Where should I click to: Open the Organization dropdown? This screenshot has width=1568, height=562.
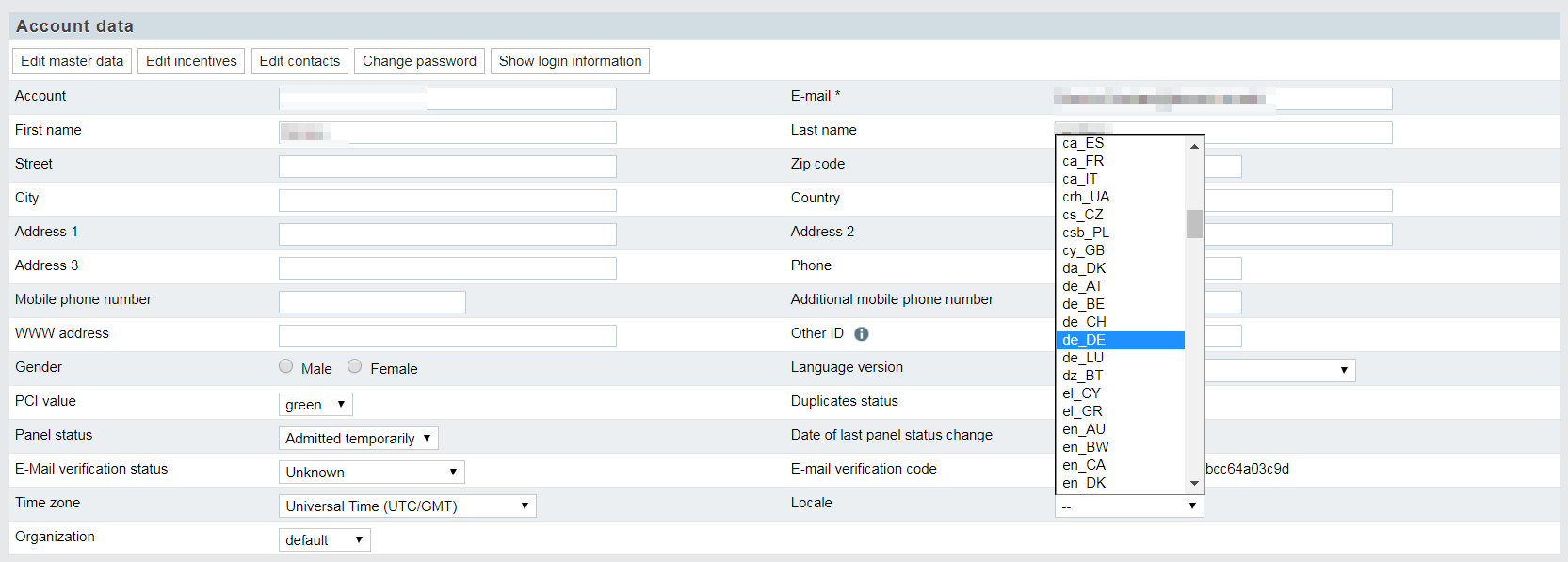(x=325, y=540)
